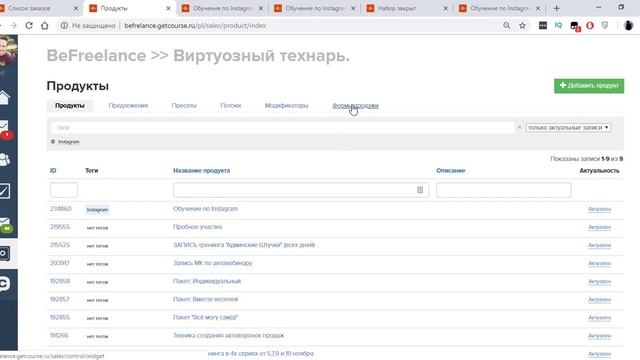Switch to Предложения tab

coord(128,105)
